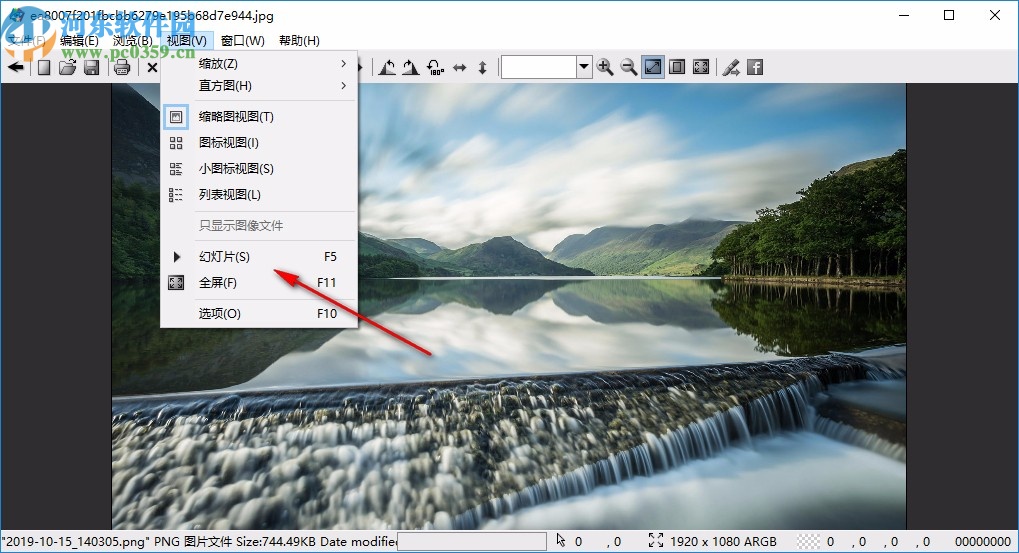Open the 窗口(W) menu
This screenshot has height=553, width=1019.
tap(242, 40)
